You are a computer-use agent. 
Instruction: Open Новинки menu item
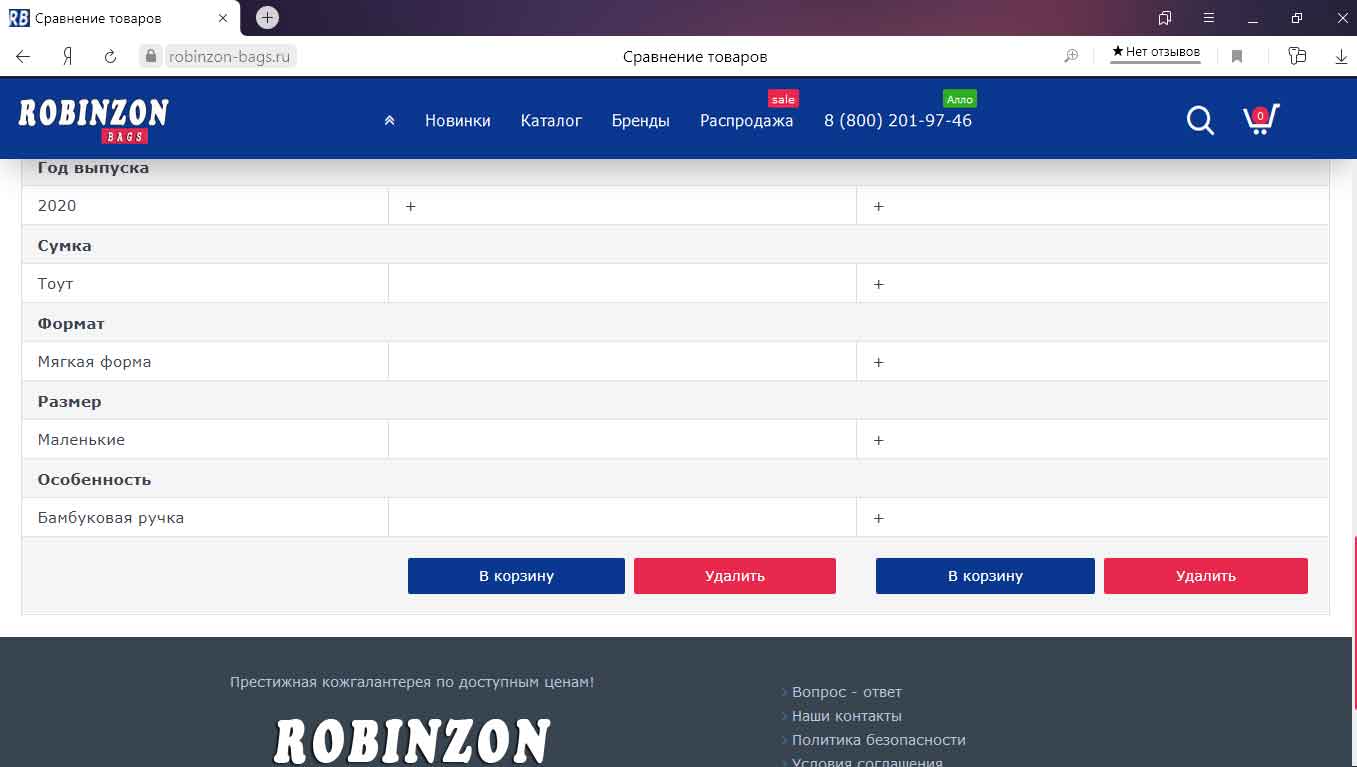coord(458,121)
